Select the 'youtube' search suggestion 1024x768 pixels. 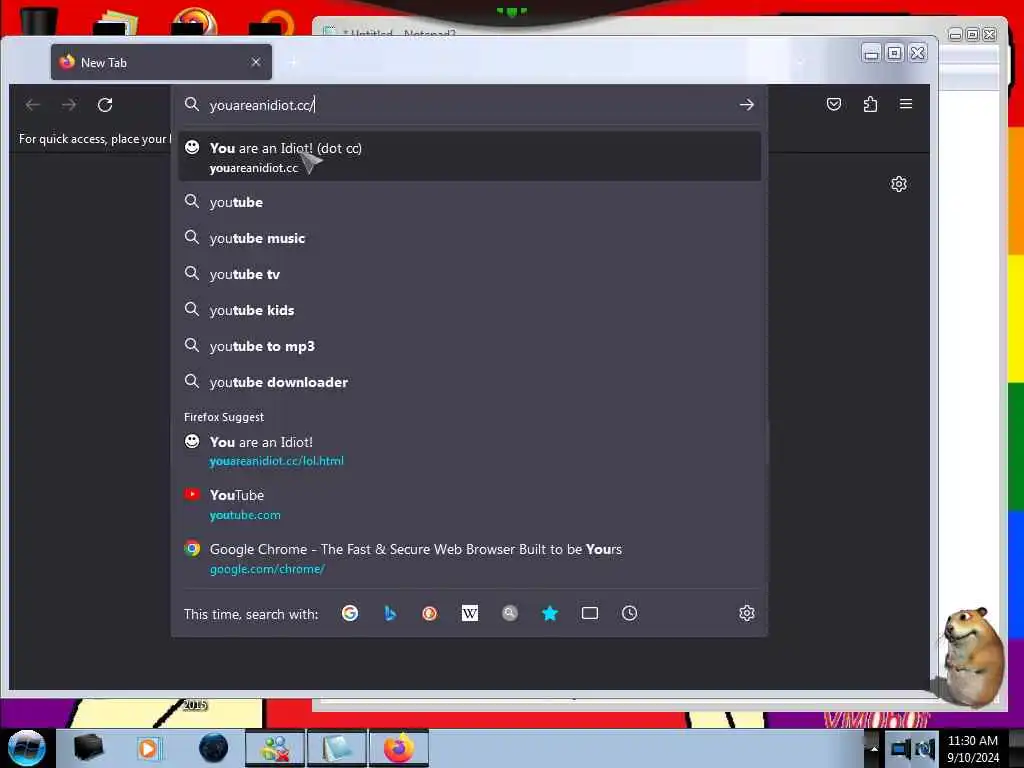[469, 202]
